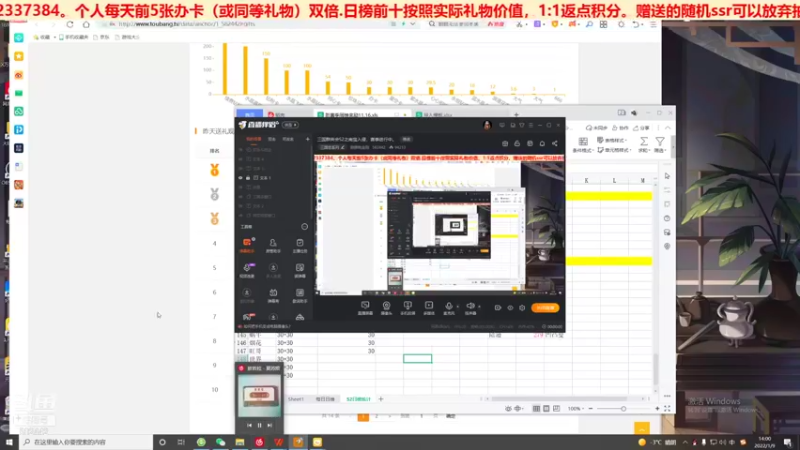
Task: Switch to page layout view in WPS
Action: click(x=546, y=409)
